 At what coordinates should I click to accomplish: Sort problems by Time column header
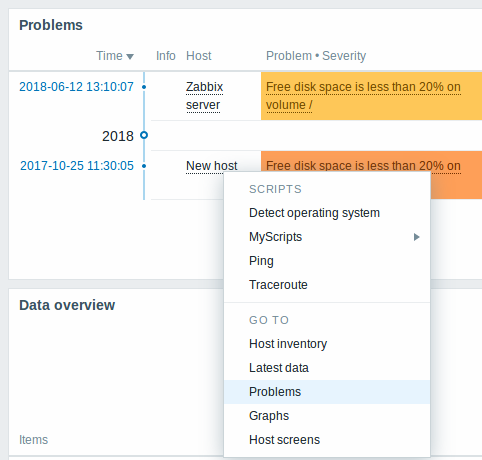tap(109, 56)
